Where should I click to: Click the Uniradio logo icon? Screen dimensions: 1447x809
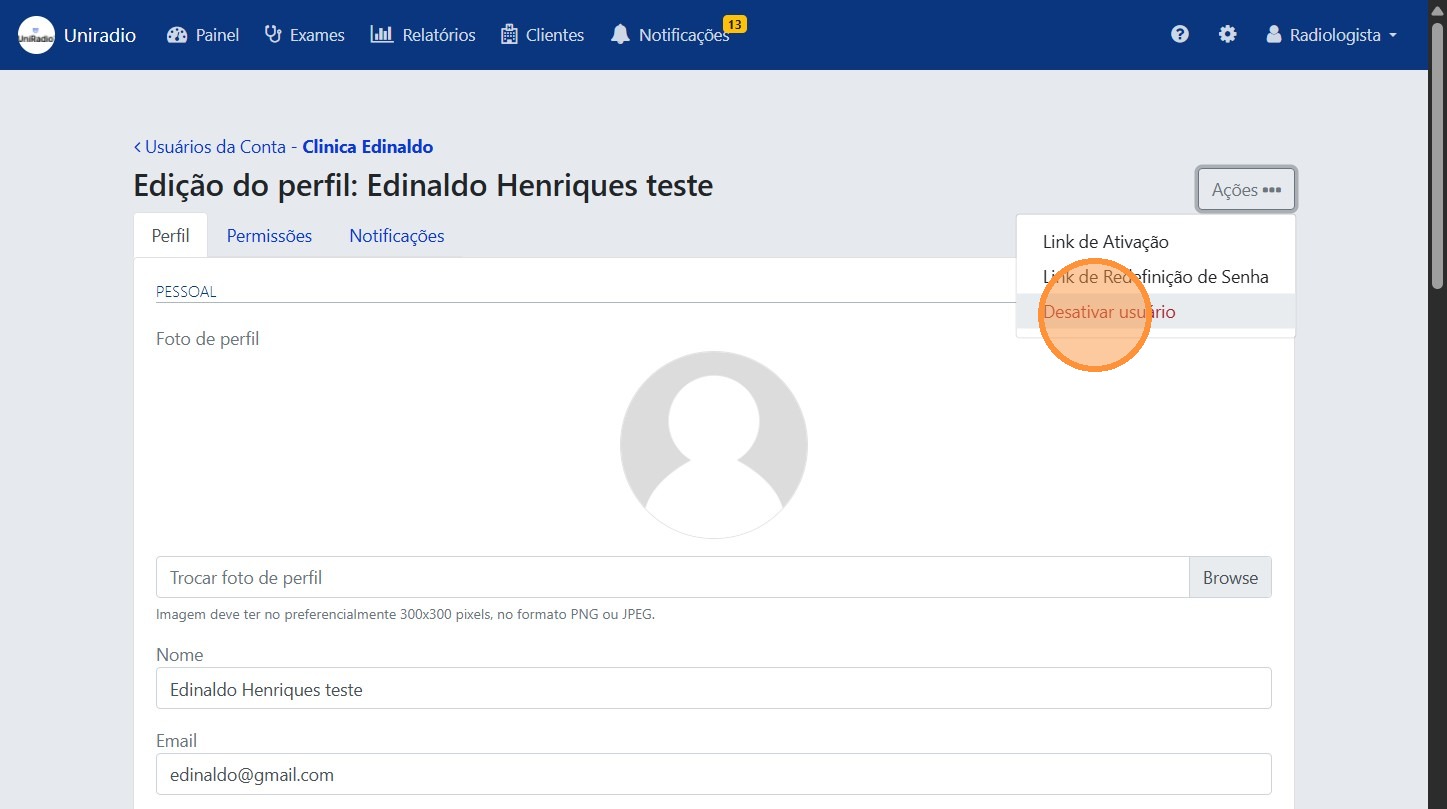(x=36, y=35)
